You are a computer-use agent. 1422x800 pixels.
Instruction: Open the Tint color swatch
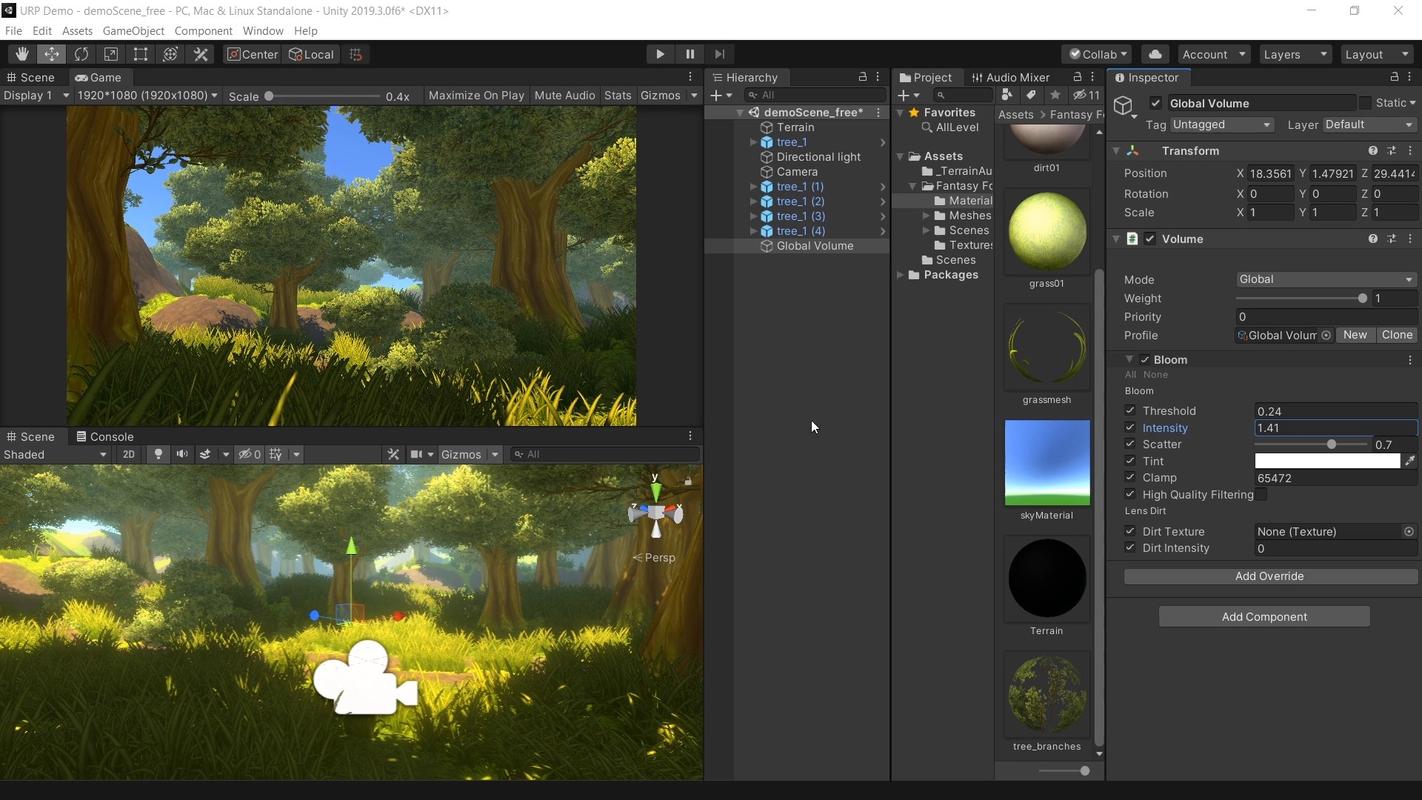click(x=1328, y=461)
